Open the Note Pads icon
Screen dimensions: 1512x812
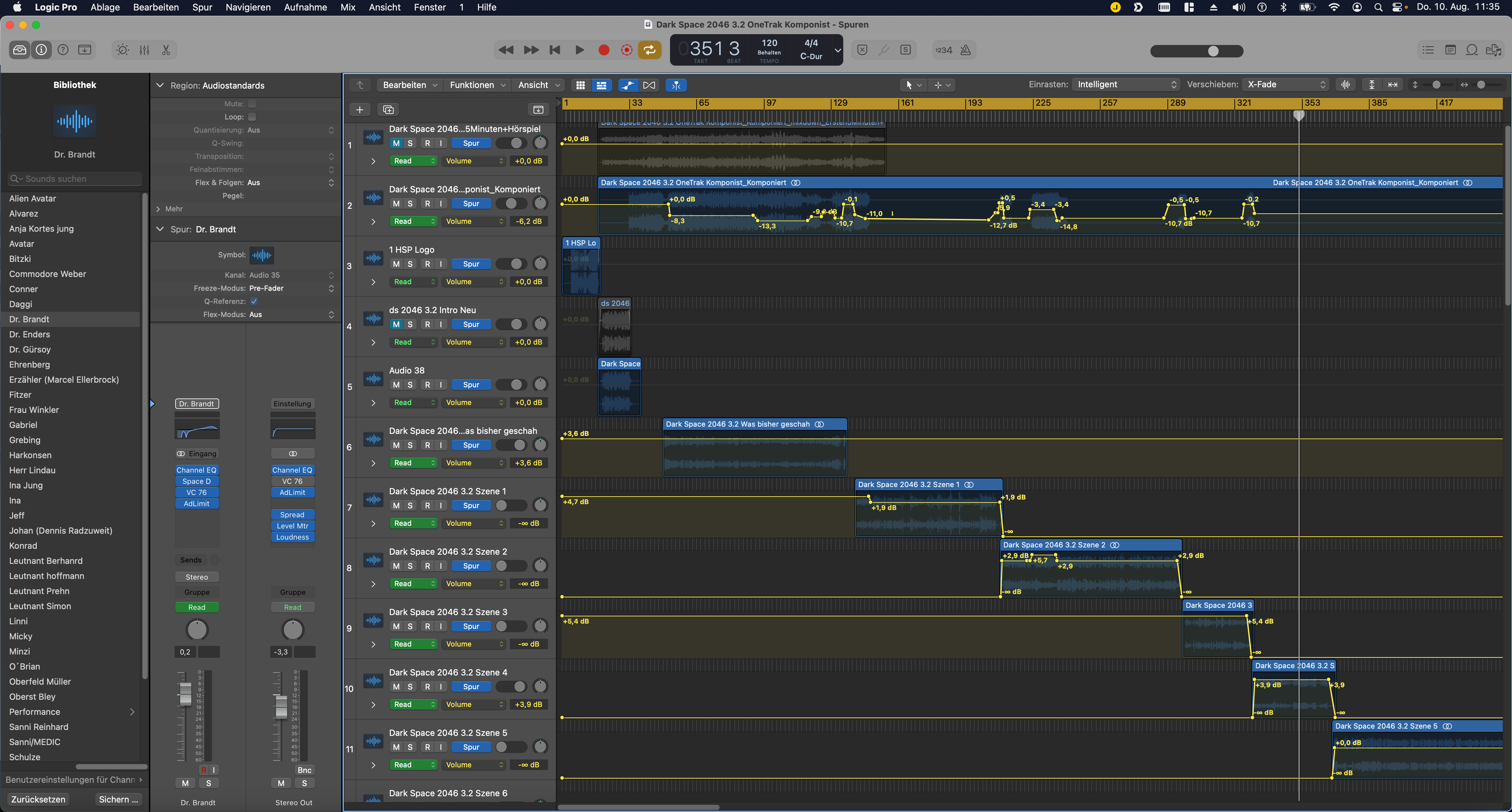[1450, 50]
